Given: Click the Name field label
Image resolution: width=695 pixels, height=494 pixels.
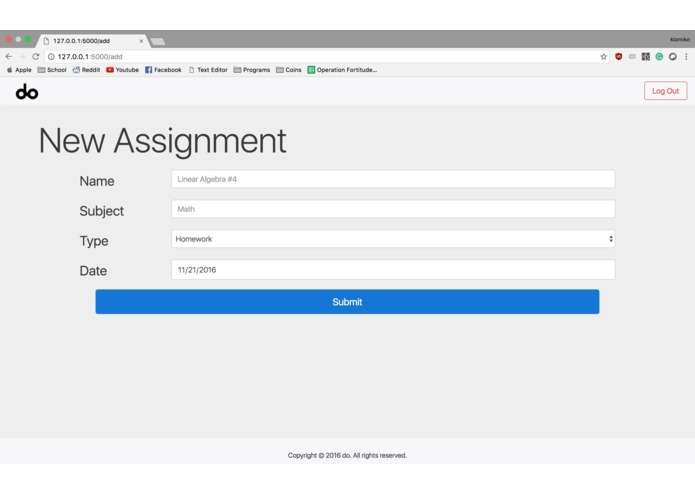Looking at the screenshot, I should (x=97, y=181).
